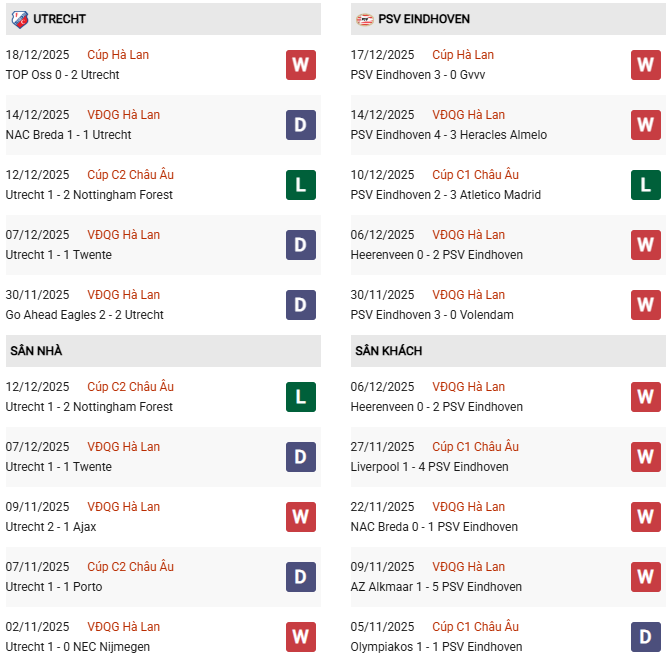The image size is (666, 663).
Task: Click the D badge for NAC Breda 1 - 1 Utrecht
Action: 300,125
